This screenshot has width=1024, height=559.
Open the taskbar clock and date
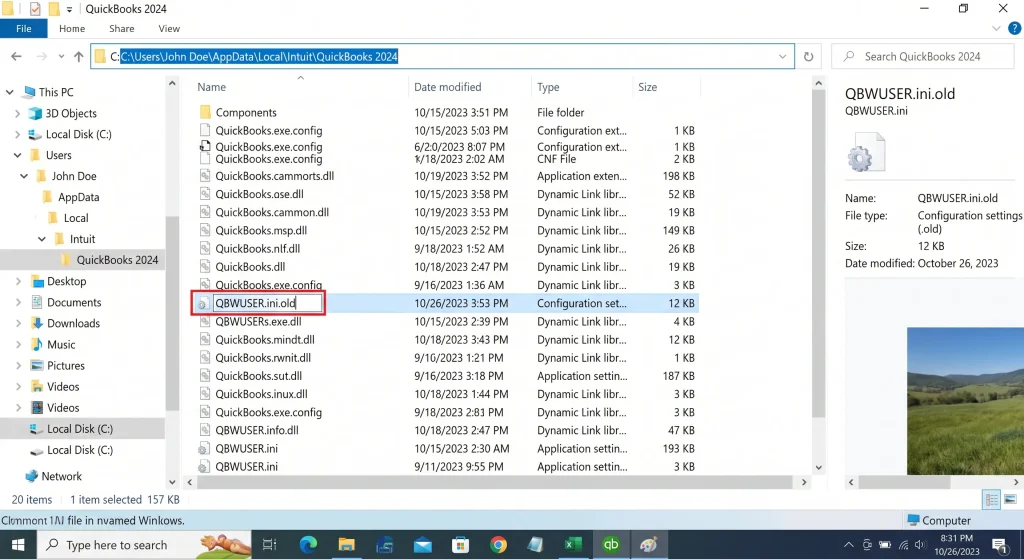(x=957, y=545)
